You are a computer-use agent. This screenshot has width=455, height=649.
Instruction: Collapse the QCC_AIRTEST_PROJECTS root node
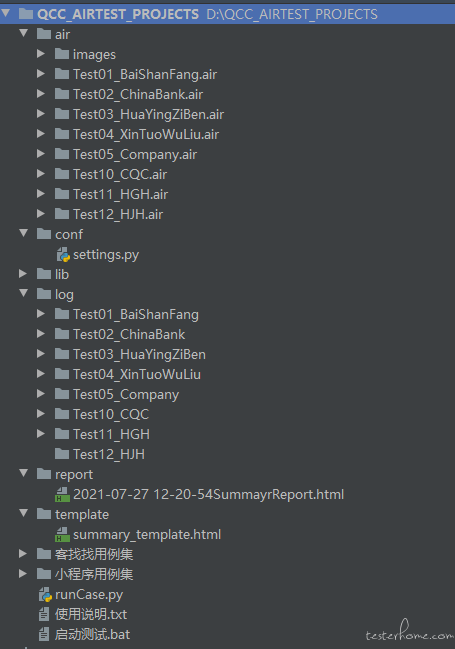[5, 13]
